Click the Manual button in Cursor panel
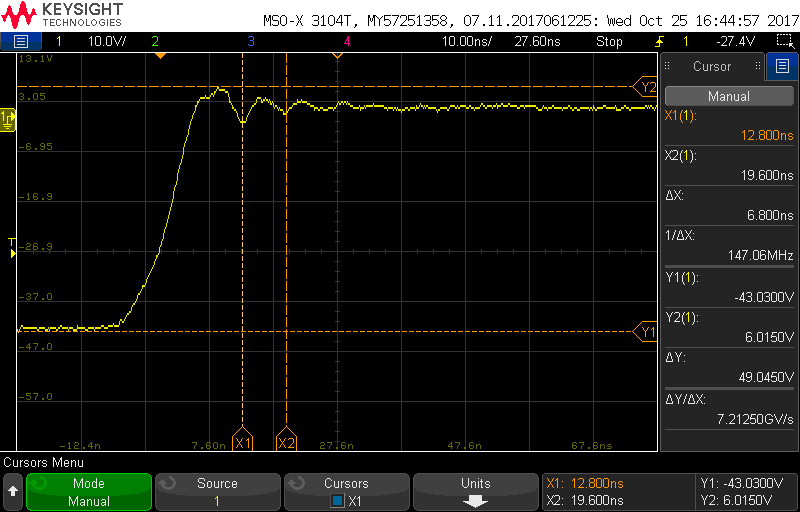This screenshot has width=800, height=512. tap(729, 96)
